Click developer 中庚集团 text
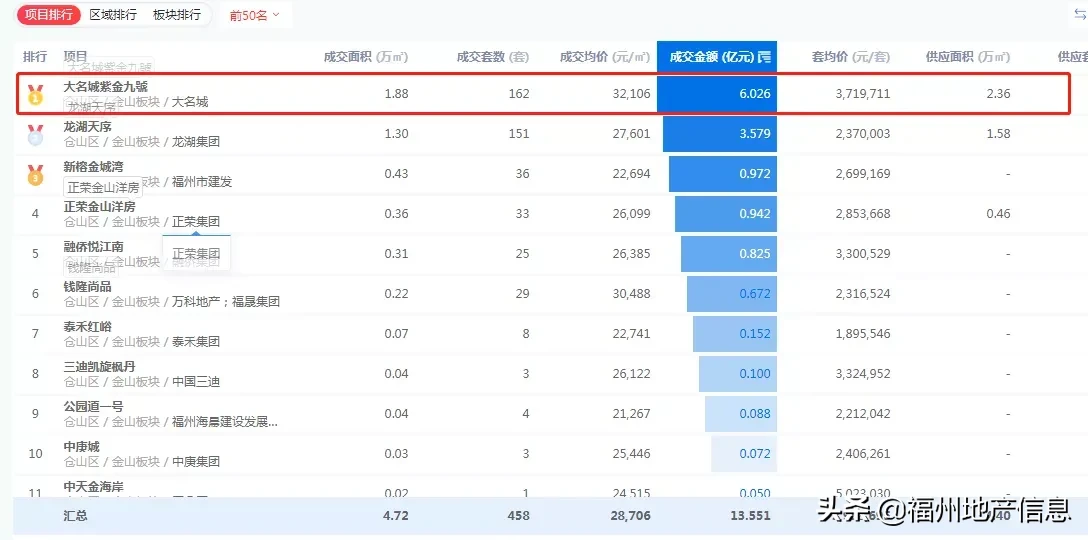Image resolution: width=1088 pixels, height=540 pixels. 196,462
